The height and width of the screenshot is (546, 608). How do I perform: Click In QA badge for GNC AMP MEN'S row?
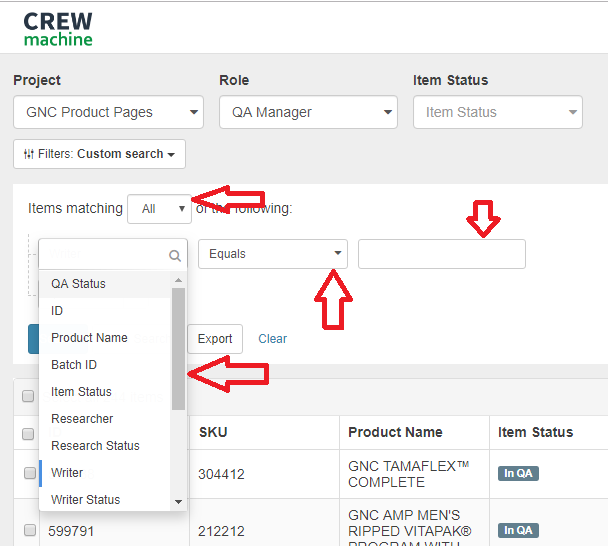click(x=518, y=530)
